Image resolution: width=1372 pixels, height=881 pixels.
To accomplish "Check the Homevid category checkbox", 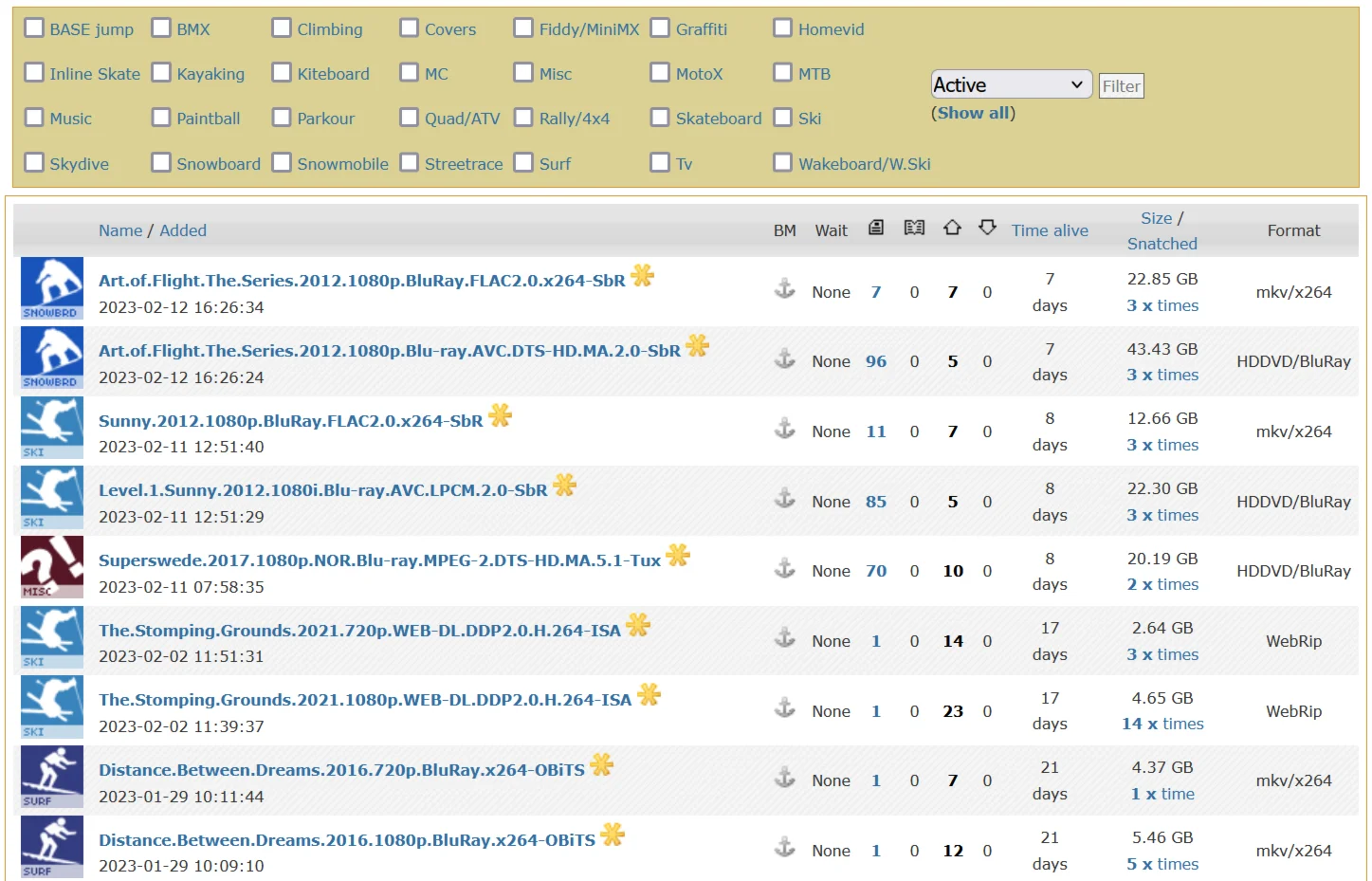I will (x=782, y=28).
